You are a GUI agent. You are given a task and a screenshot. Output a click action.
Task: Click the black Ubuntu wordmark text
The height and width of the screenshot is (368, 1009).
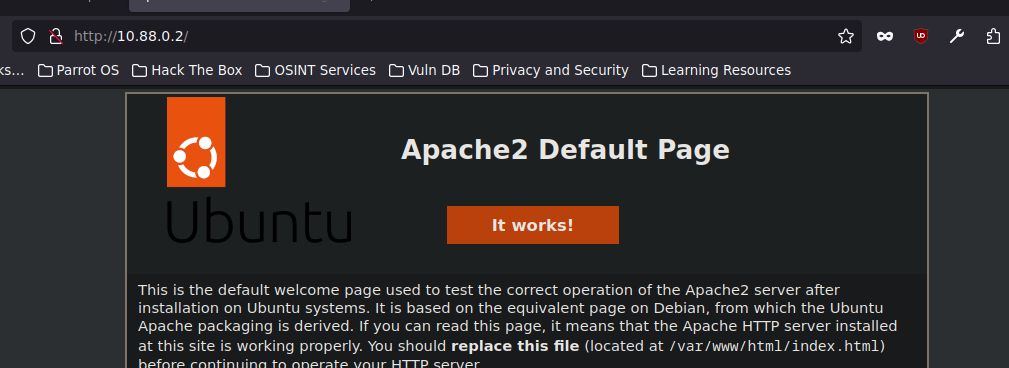pos(259,221)
